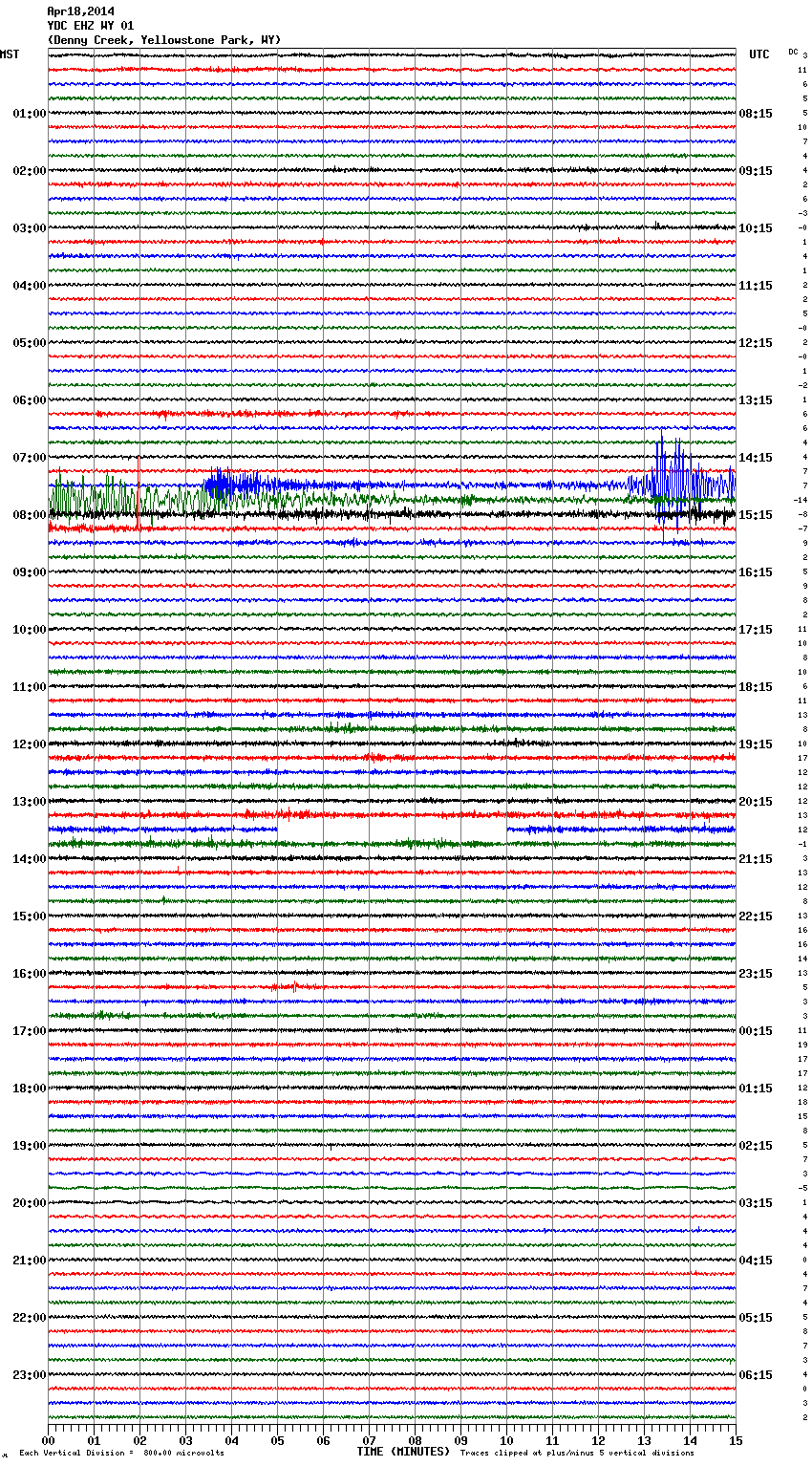This screenshot has height=1466, width=812.
Task: Click minute tick '11' on bottom axis
Action: coord(553,1440)
